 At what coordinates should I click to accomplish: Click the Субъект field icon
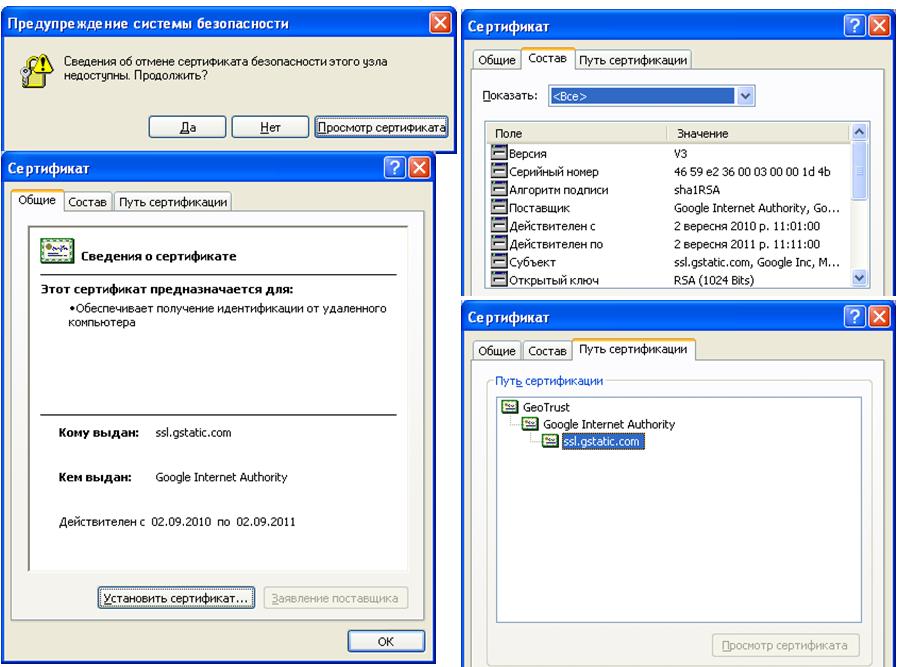click(x=499, y=262)
